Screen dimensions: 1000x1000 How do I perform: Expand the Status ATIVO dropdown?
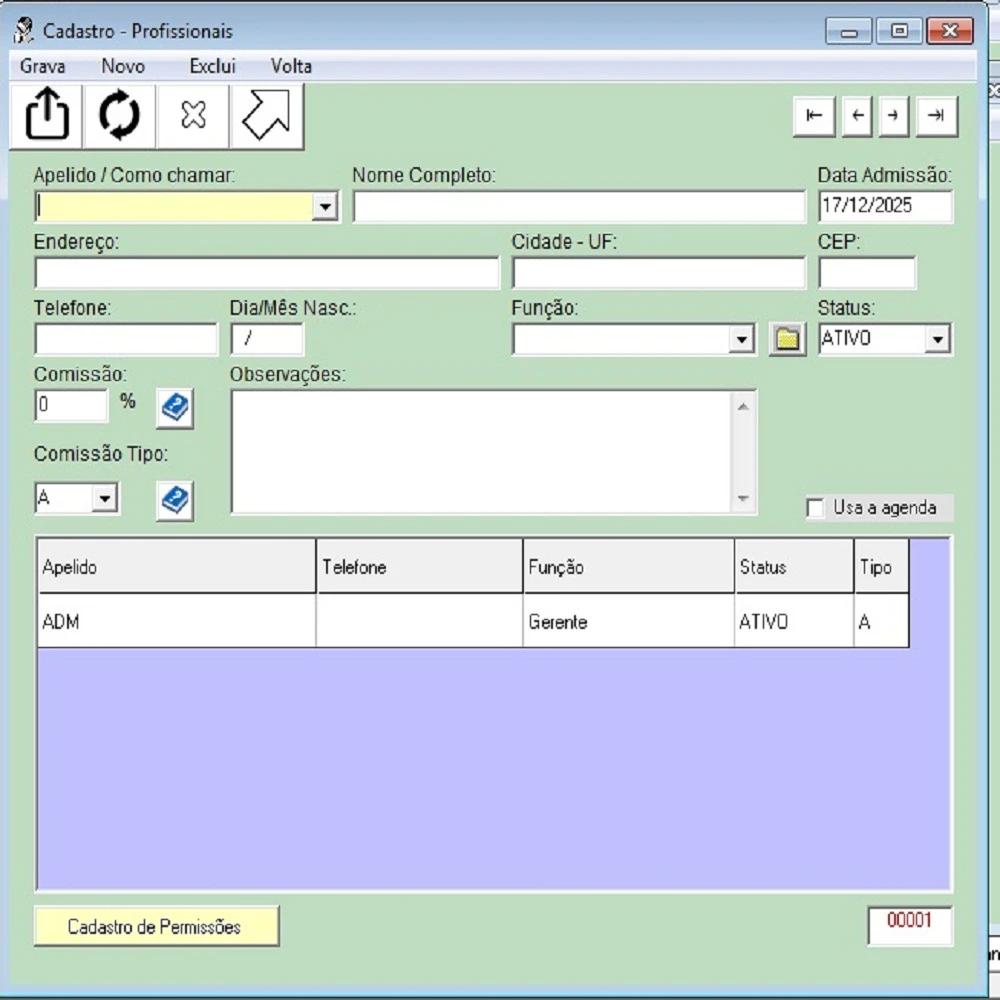coord(937,340)
